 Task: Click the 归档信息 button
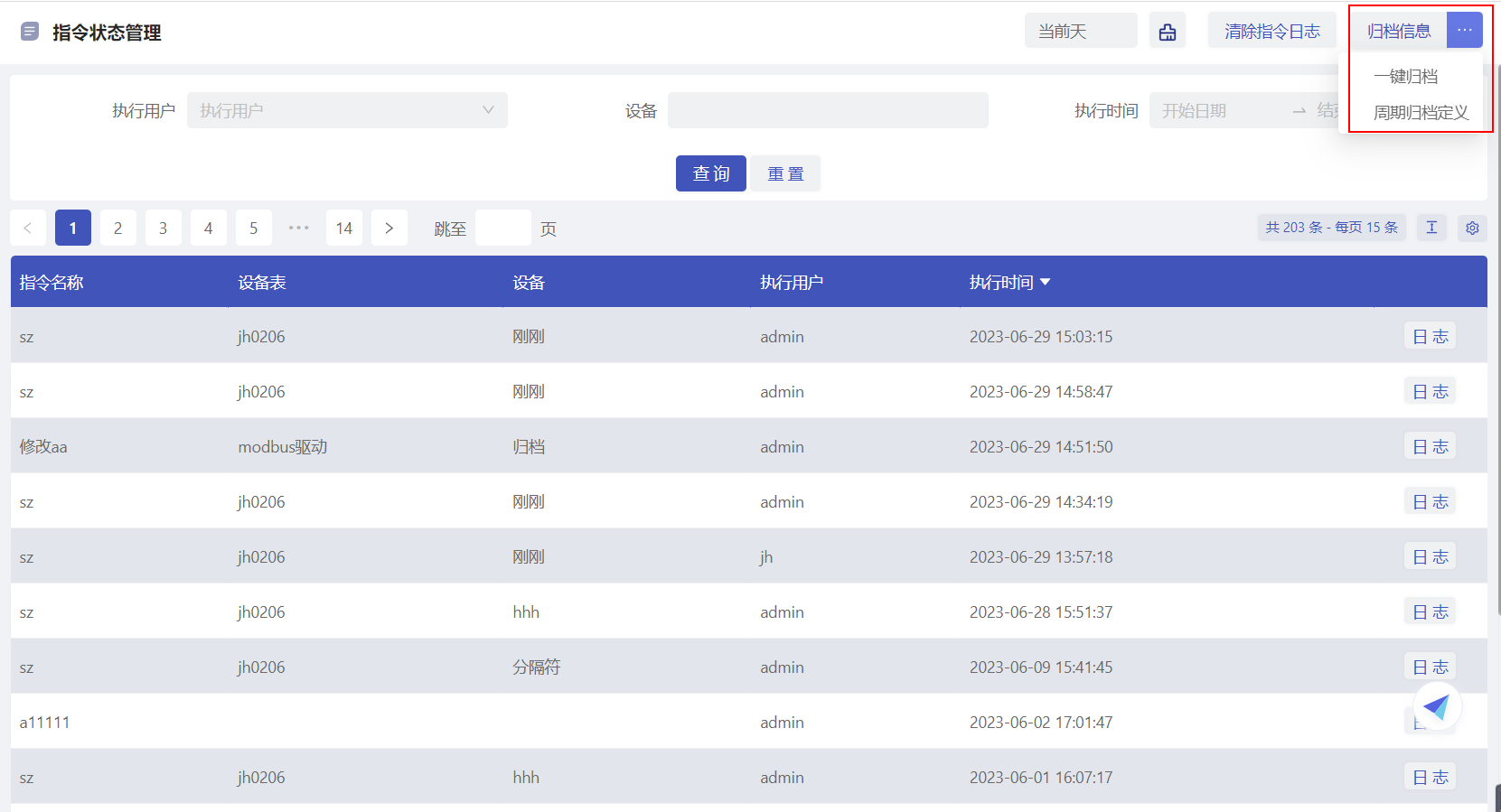[1399, 31]
